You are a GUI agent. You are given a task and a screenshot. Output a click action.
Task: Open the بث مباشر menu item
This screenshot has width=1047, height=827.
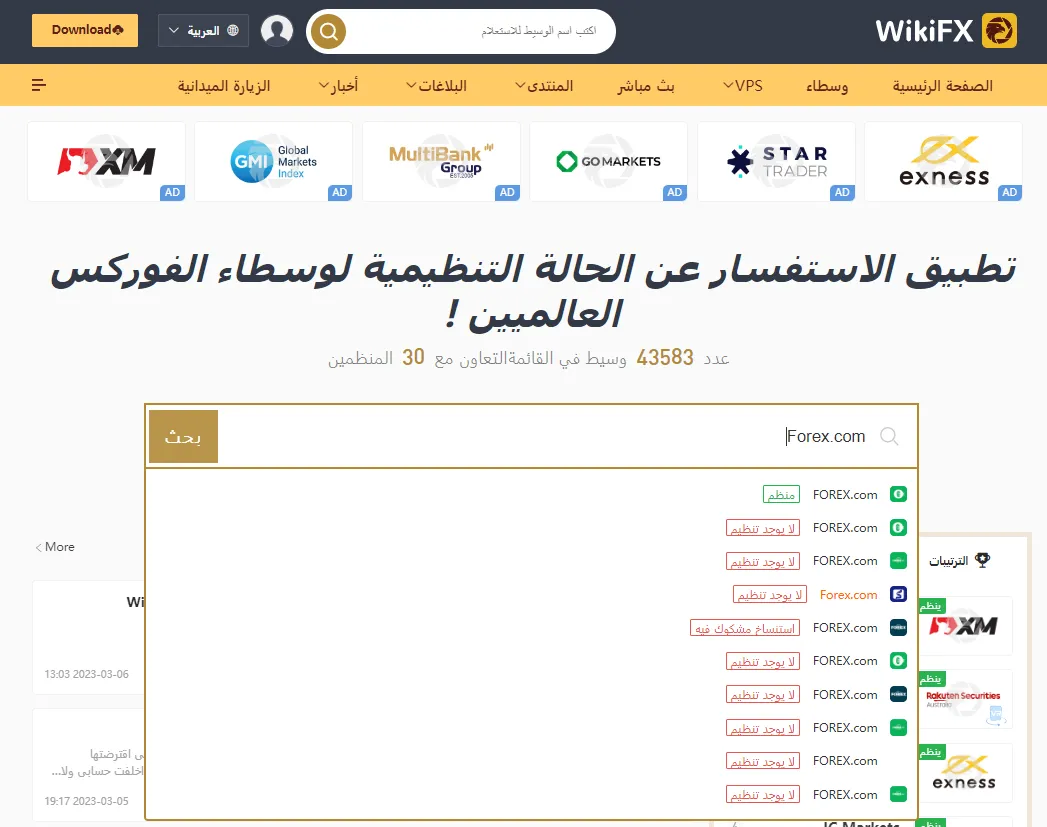pyautogui.click(x=646, y=85)
